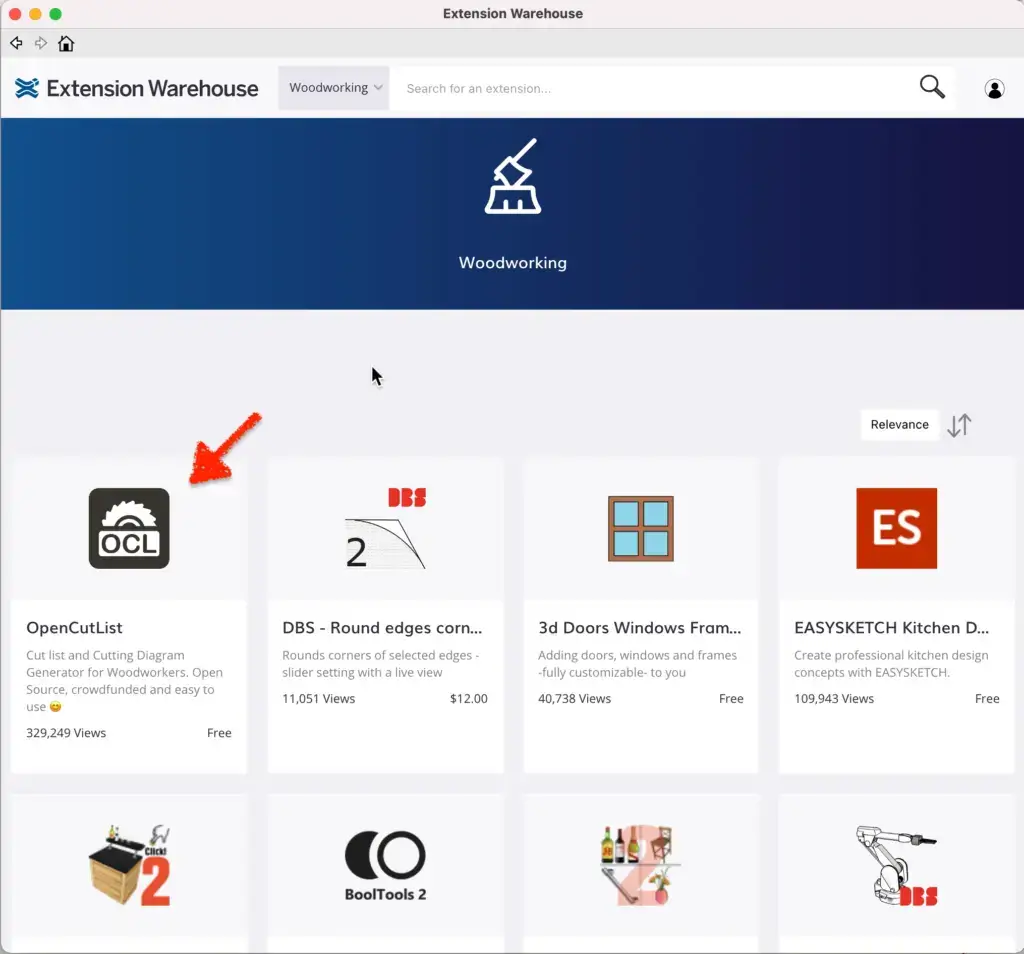Click the 3d Doors description text
This screenshot has height=954, width=1024.
tap(637, 663)
